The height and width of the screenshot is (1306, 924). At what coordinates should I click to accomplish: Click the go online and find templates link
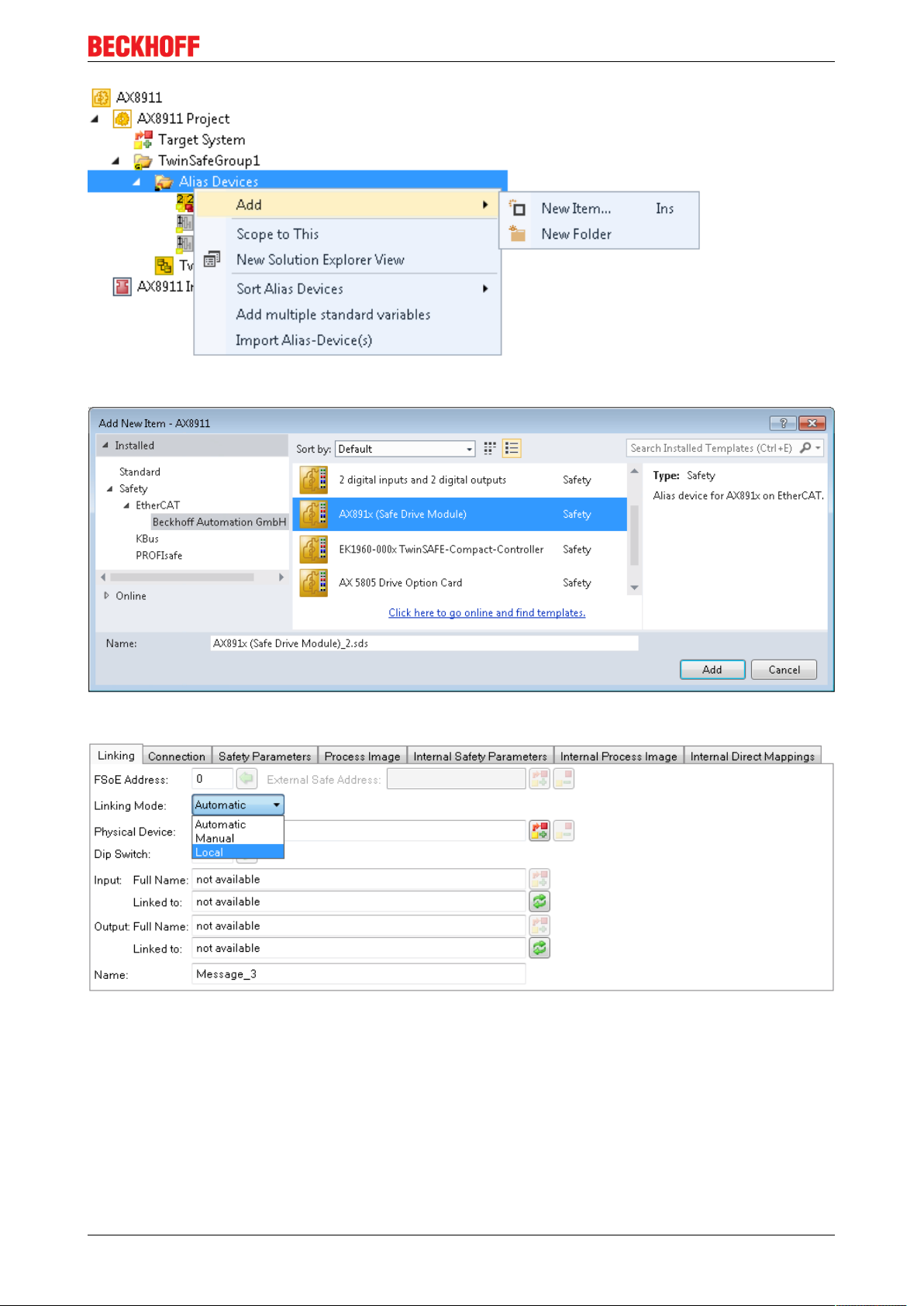pos(487,613)
